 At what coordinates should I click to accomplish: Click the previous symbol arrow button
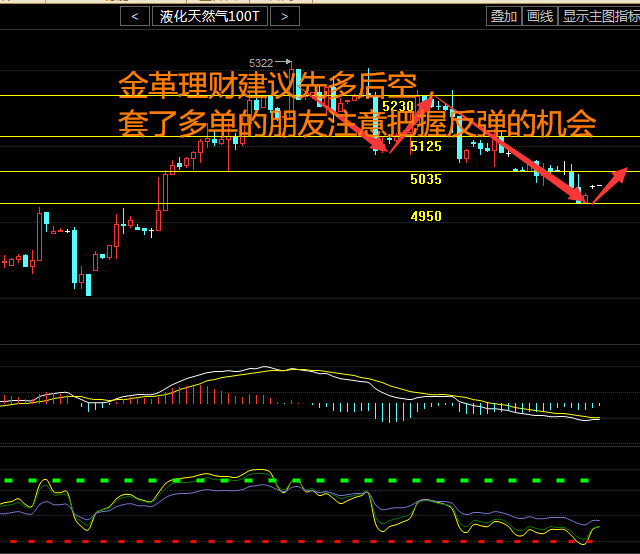click(134, 16)
